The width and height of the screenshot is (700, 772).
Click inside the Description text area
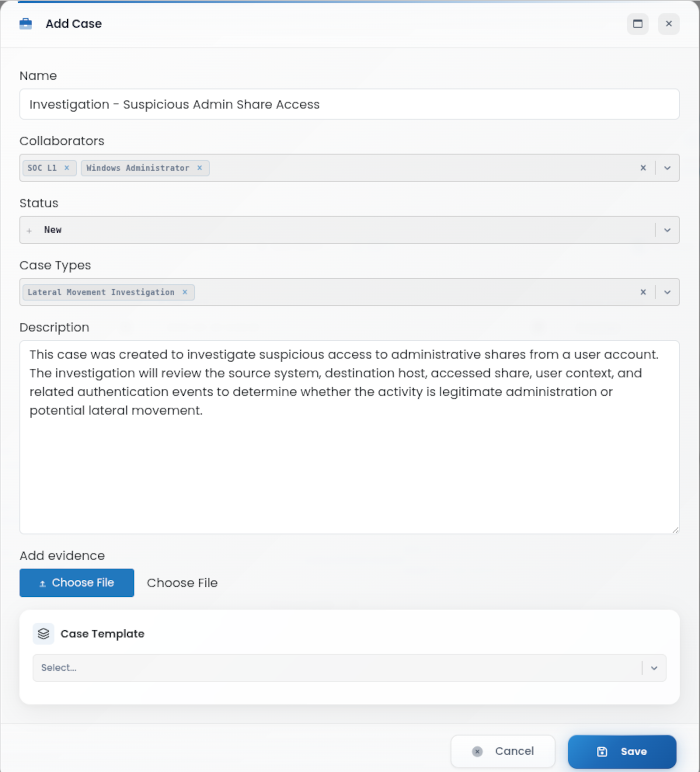(x=350, y=437)
